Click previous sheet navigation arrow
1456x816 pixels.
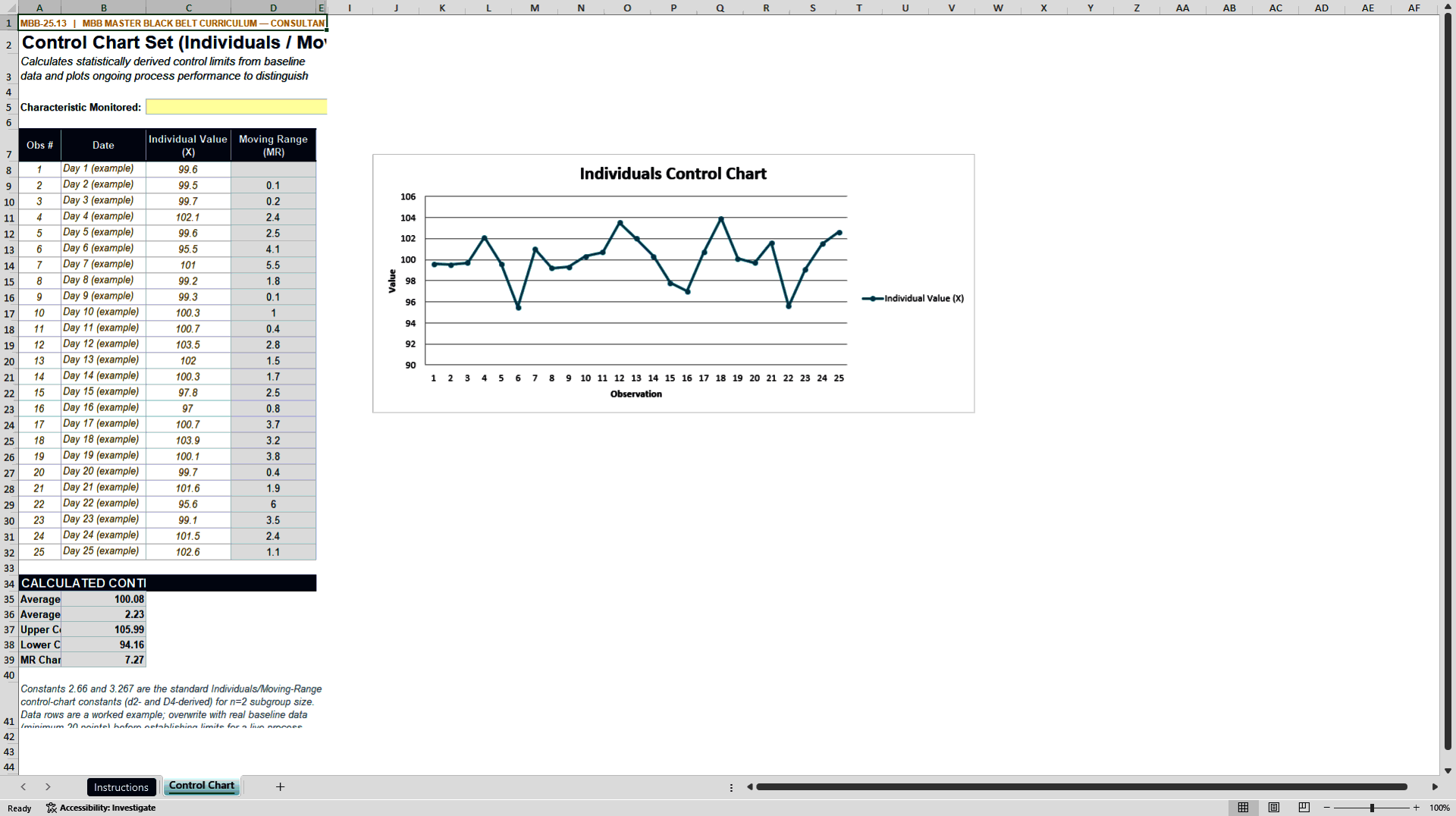(x=24, y=787)
